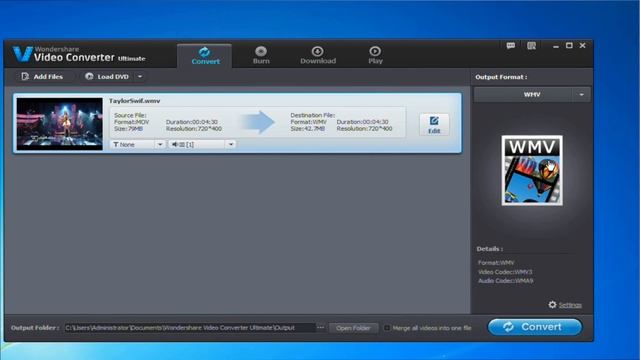The image size is (640, 360).
Task: Browse output folder with ellipsis button
Action: click(320, 327)
